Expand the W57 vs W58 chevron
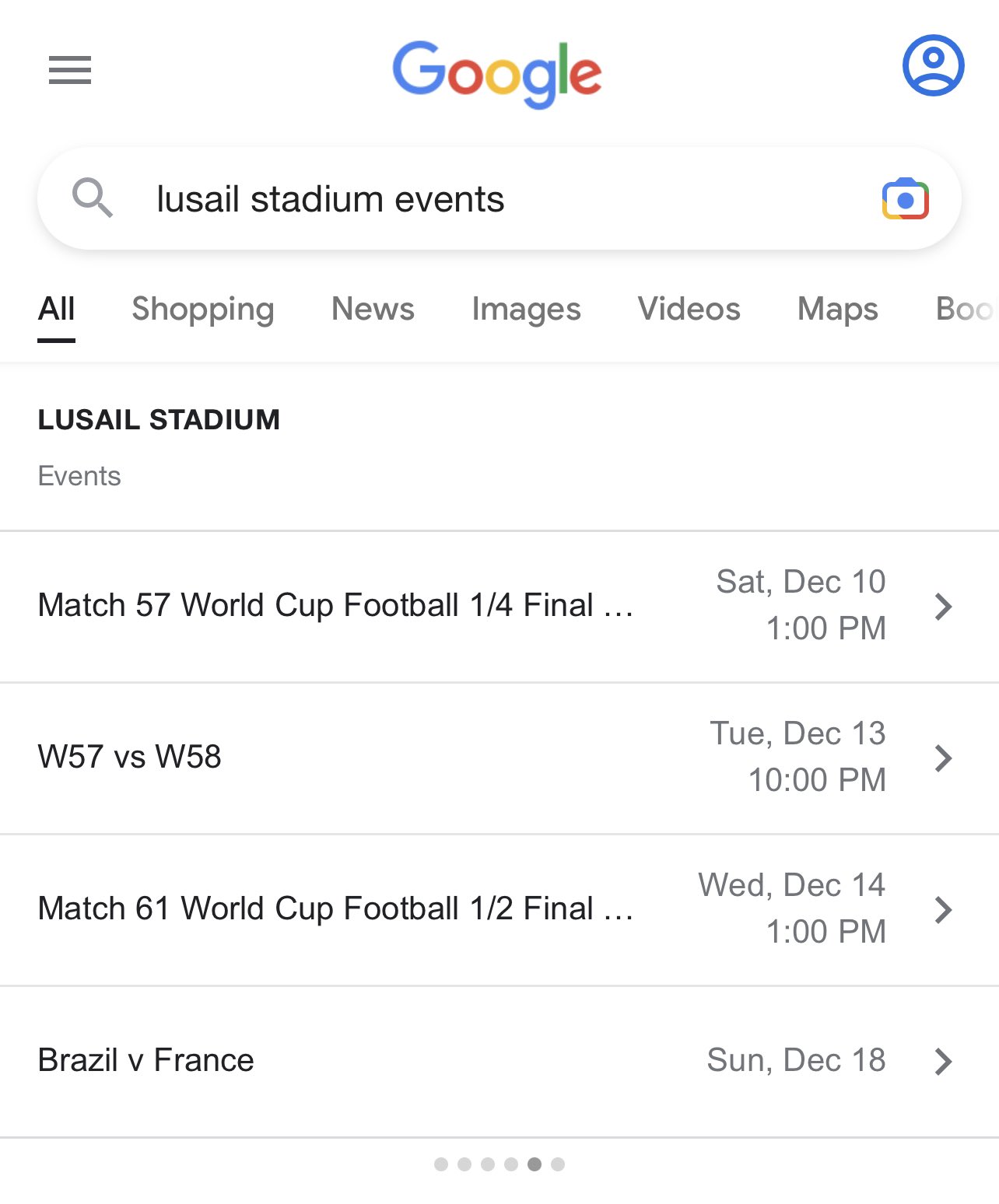 (x=943, y=758)
